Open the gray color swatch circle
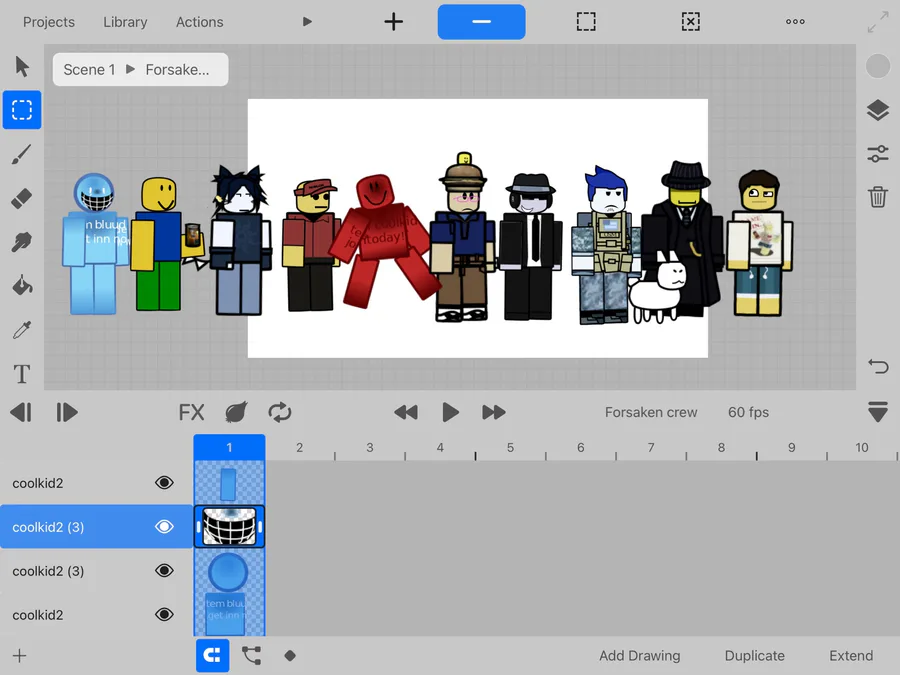Screen dimensions: 900x675 point(878,66)
